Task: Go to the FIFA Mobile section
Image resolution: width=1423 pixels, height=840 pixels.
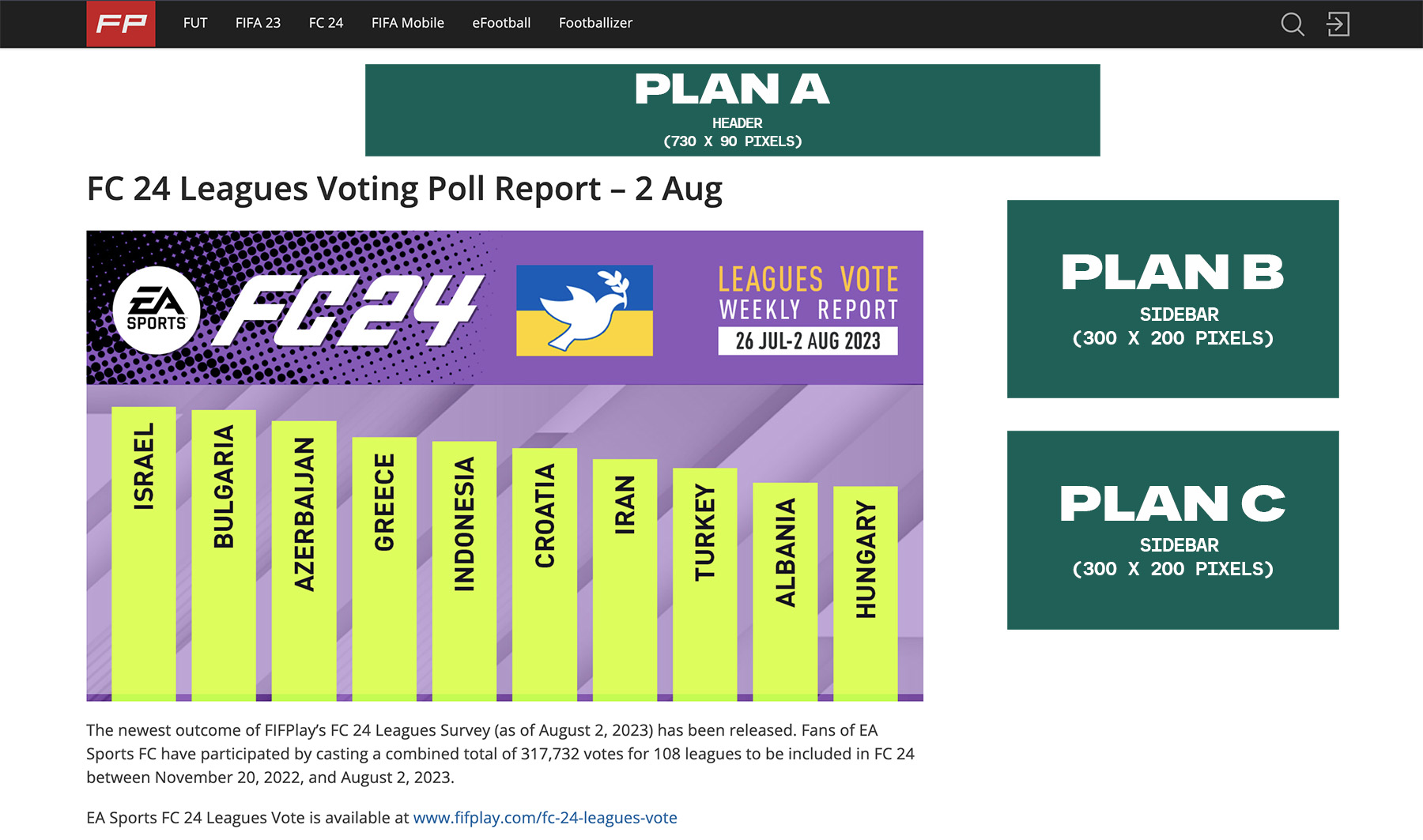Action: (408, 23)
